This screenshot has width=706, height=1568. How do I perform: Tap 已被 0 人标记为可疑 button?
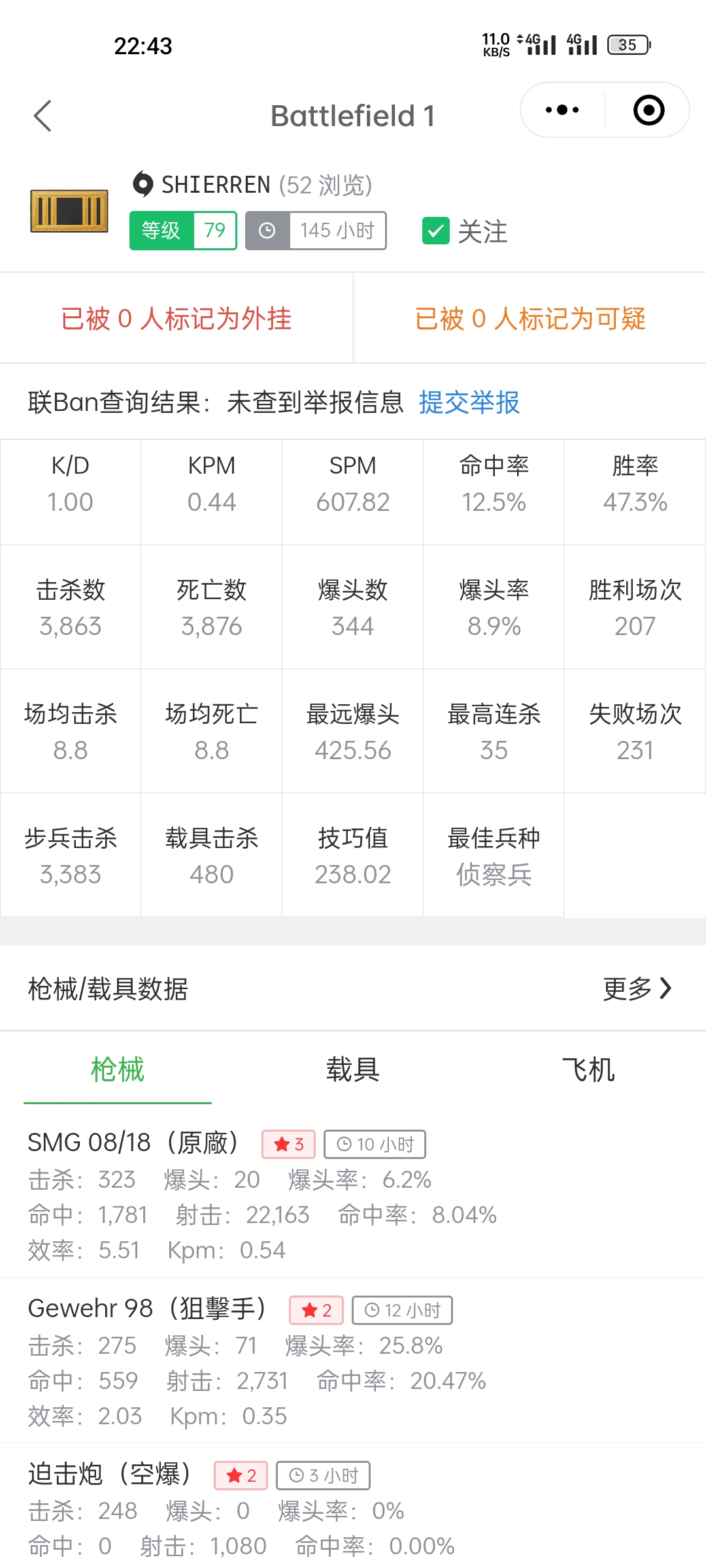click(x=530, y=319)
